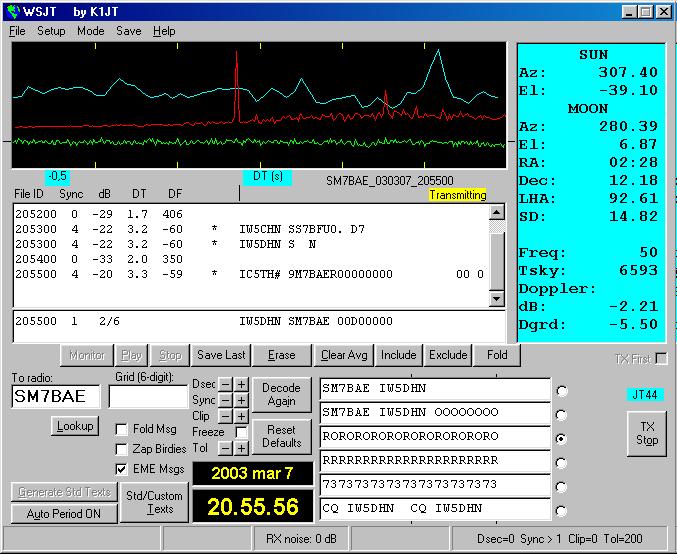Click the To radio callsign field
Screen dimensions: 677x554
pos(56,396)
